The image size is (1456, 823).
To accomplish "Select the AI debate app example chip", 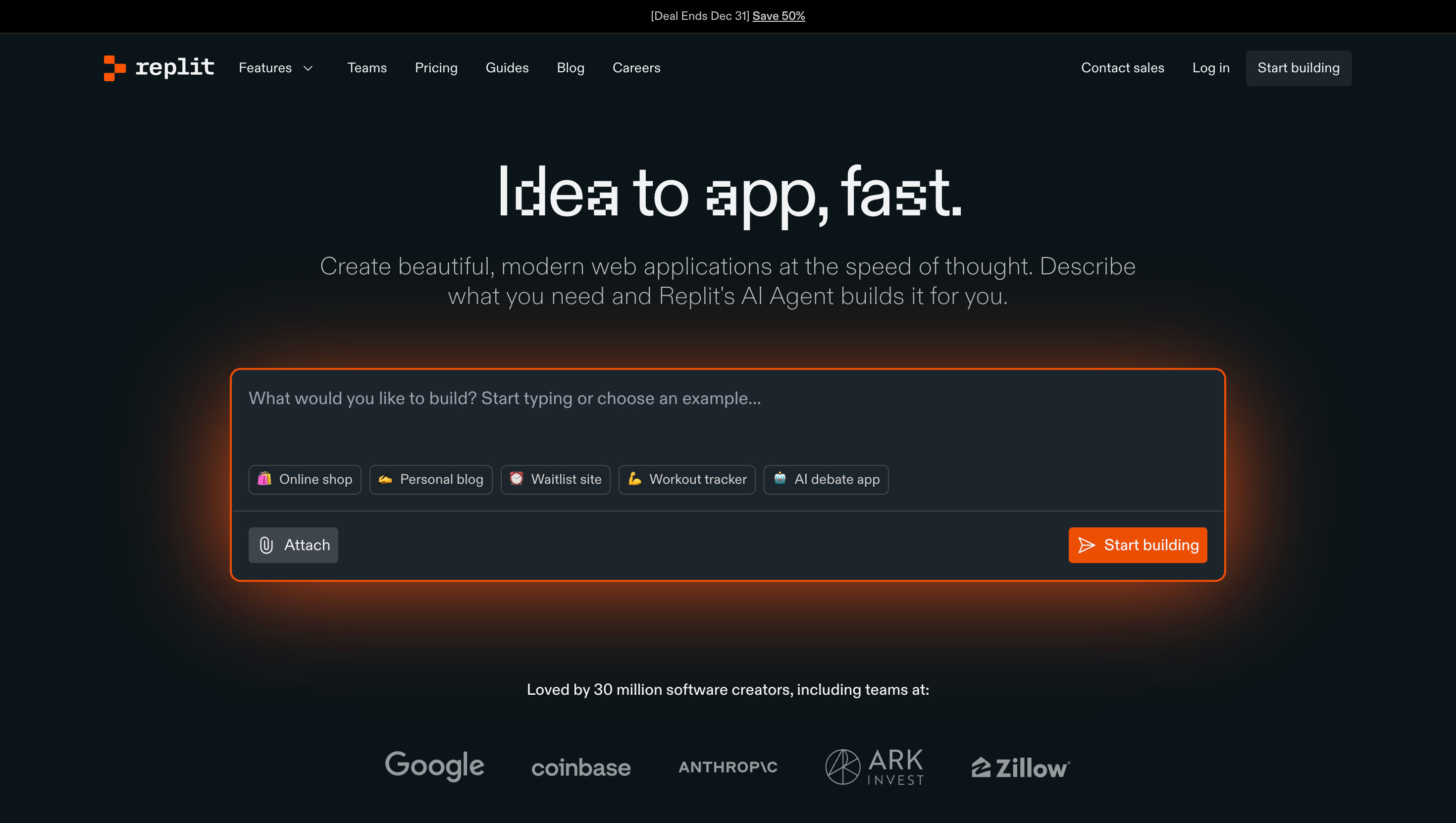I will tap(826, 479).
